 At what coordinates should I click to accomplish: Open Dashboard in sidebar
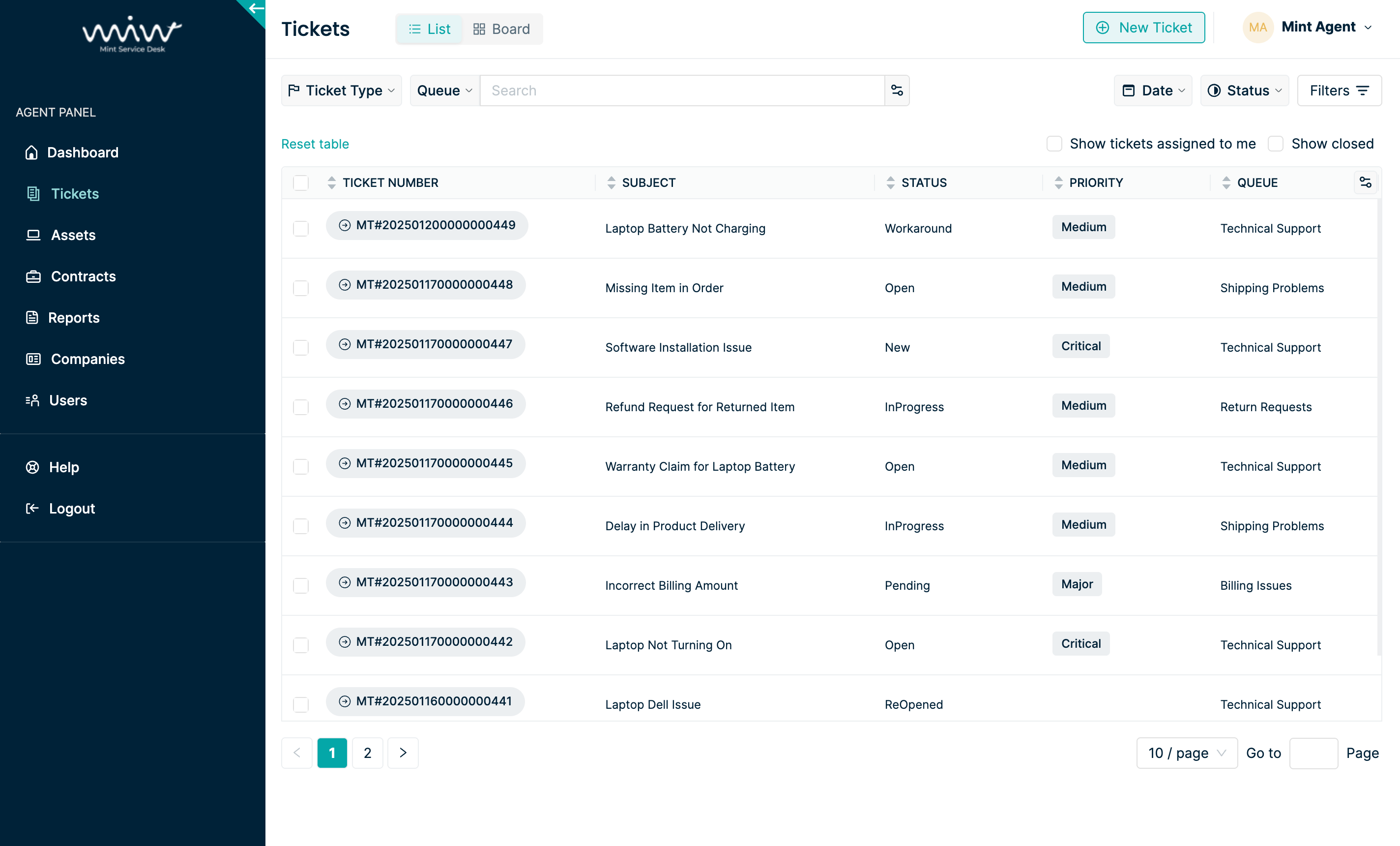[72, 152]
